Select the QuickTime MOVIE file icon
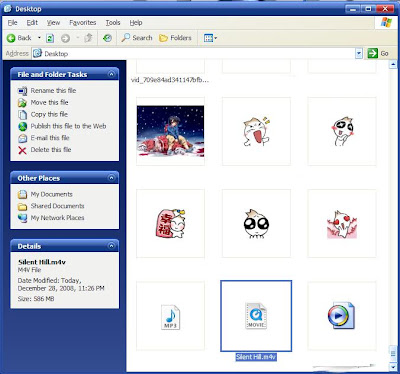The width and height of the screenshot is (400, 374). (x=256, y=316)
